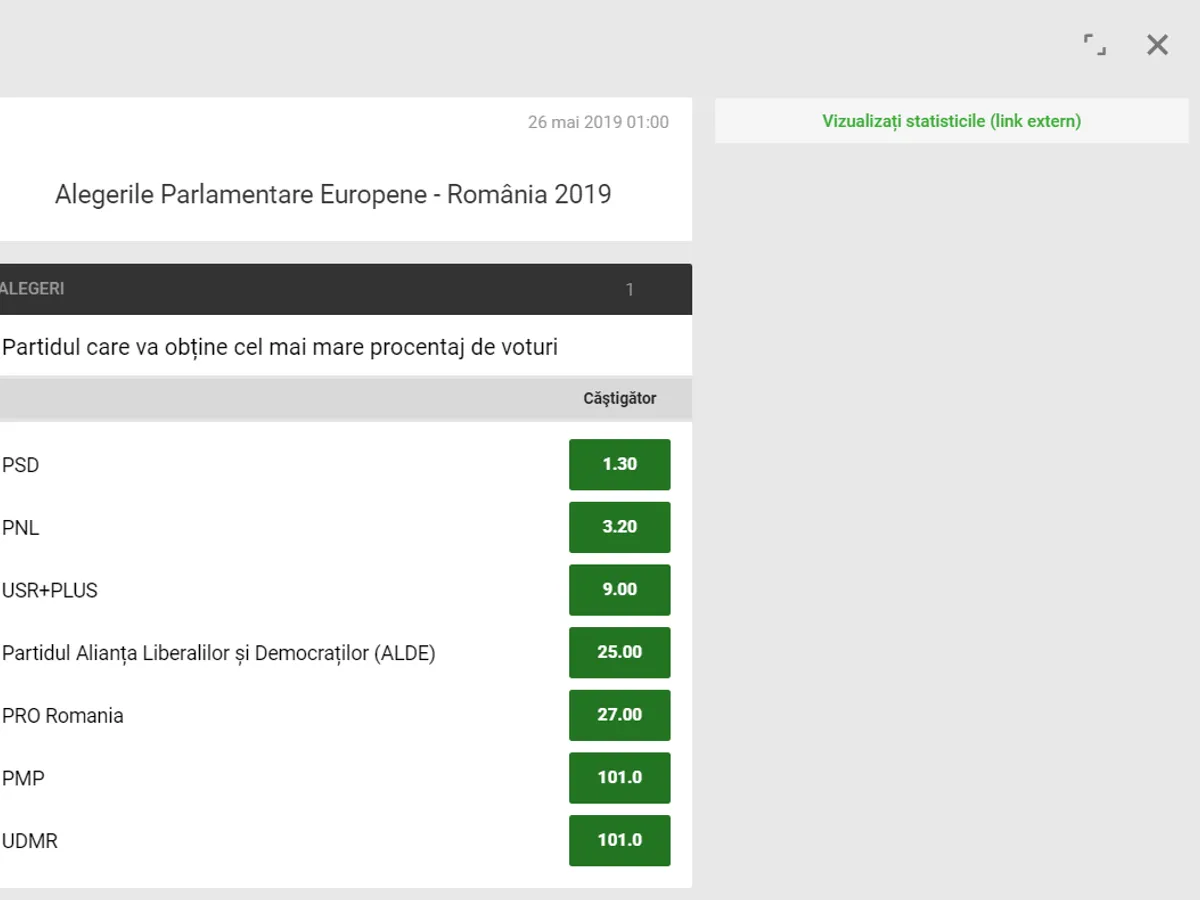Click the Alegerile Parlamentare Europene event title

click(333, 194)
